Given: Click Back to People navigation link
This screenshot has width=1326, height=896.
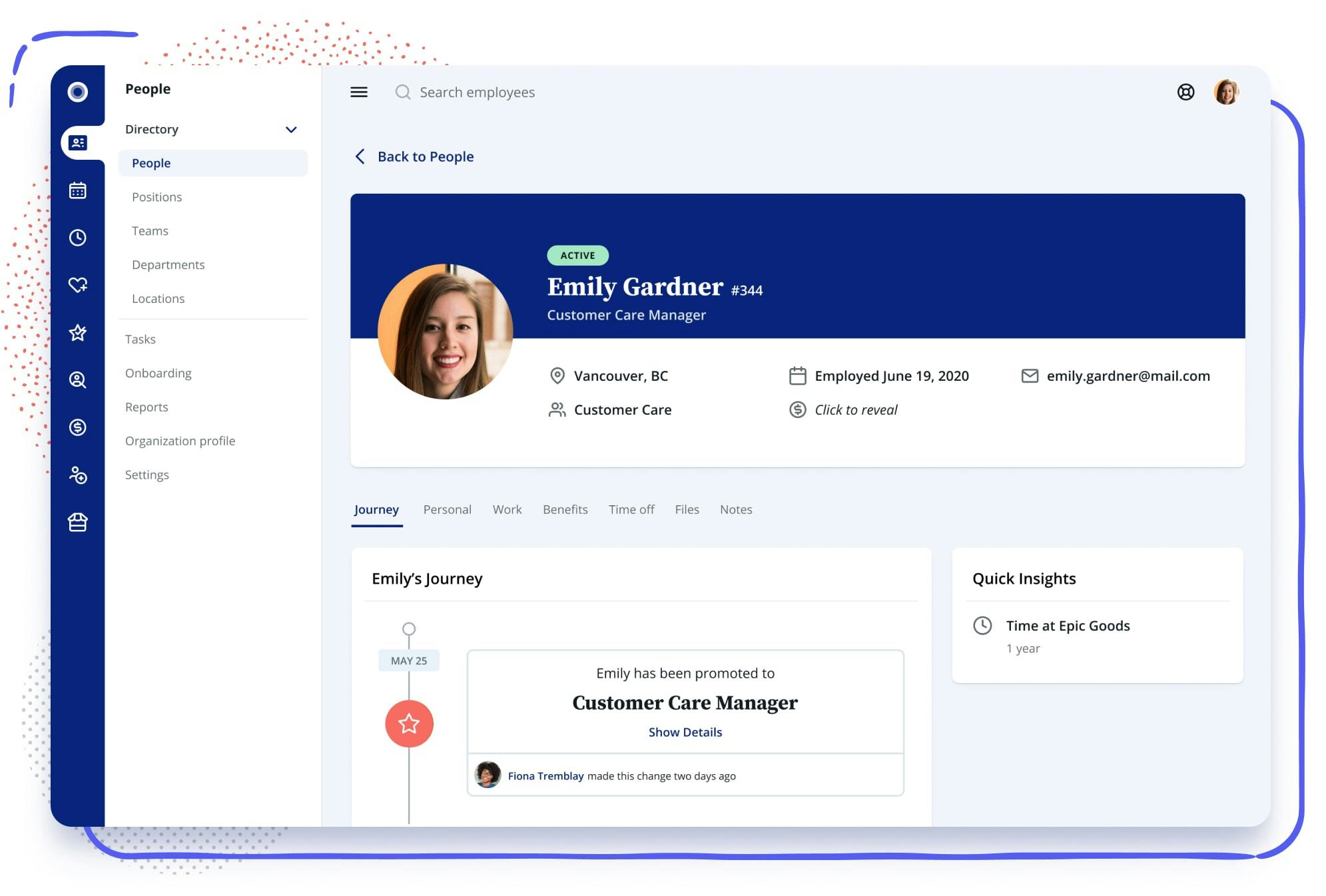Looking at the screenshot, I should (x=412, y=156).
